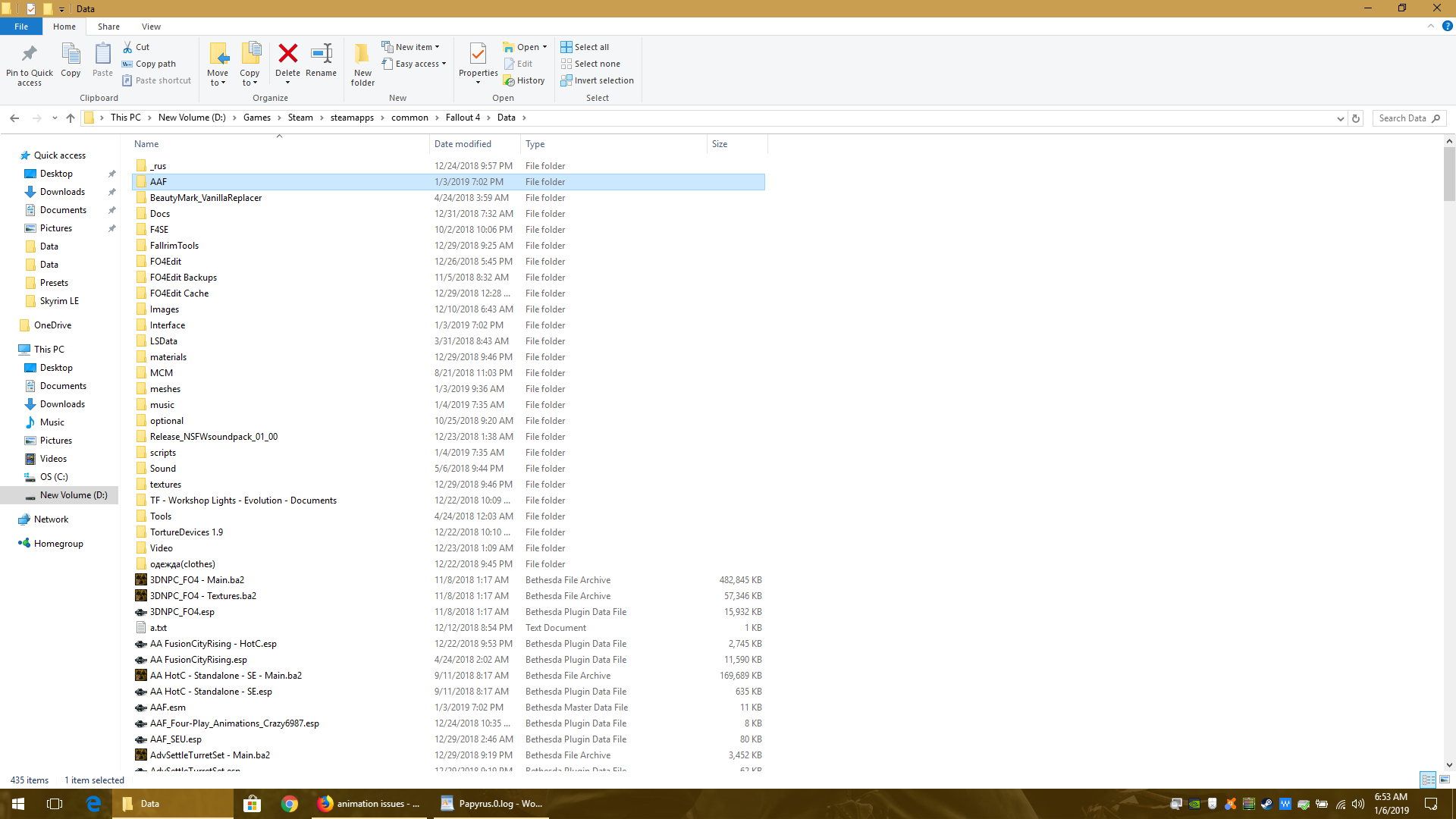Select 3DNPC_FO4 - Main.ba2 archive file
The height and width of the screenshot is (819, 1456).
pos(447,580)
